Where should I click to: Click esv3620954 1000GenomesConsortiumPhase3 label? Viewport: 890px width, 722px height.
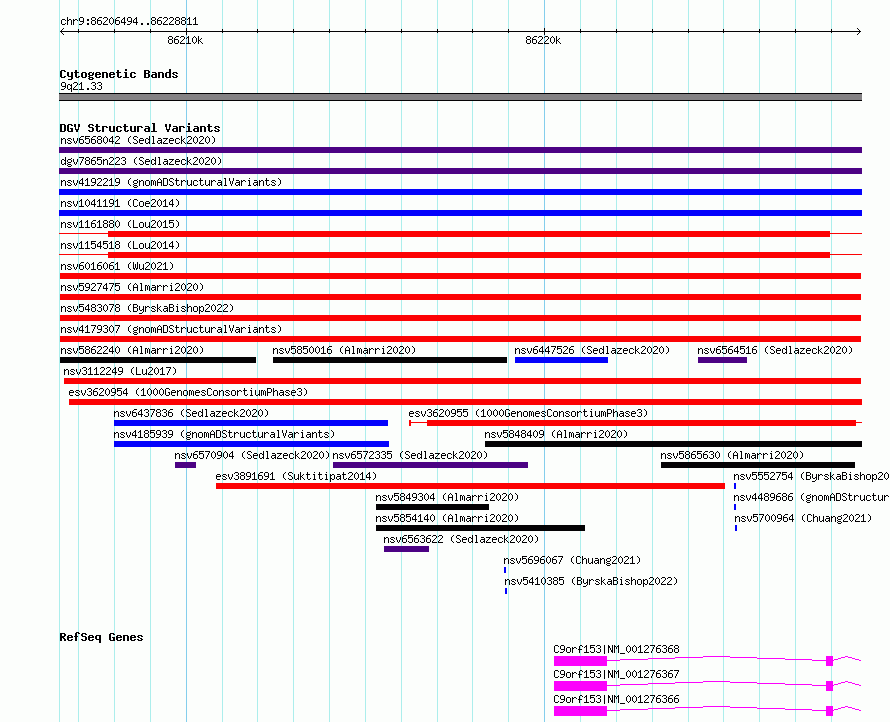(188, 392)
